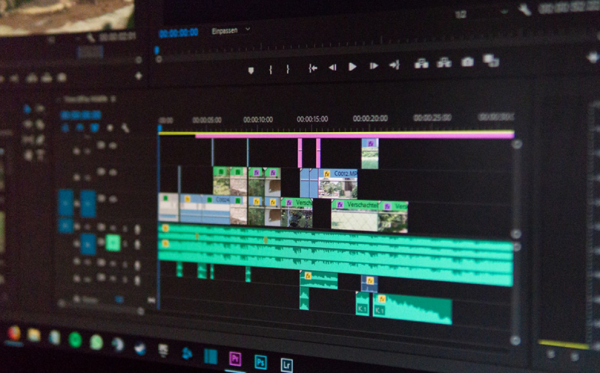Export frame with camera icon
600x373 pixels.
tap(467, 62)
